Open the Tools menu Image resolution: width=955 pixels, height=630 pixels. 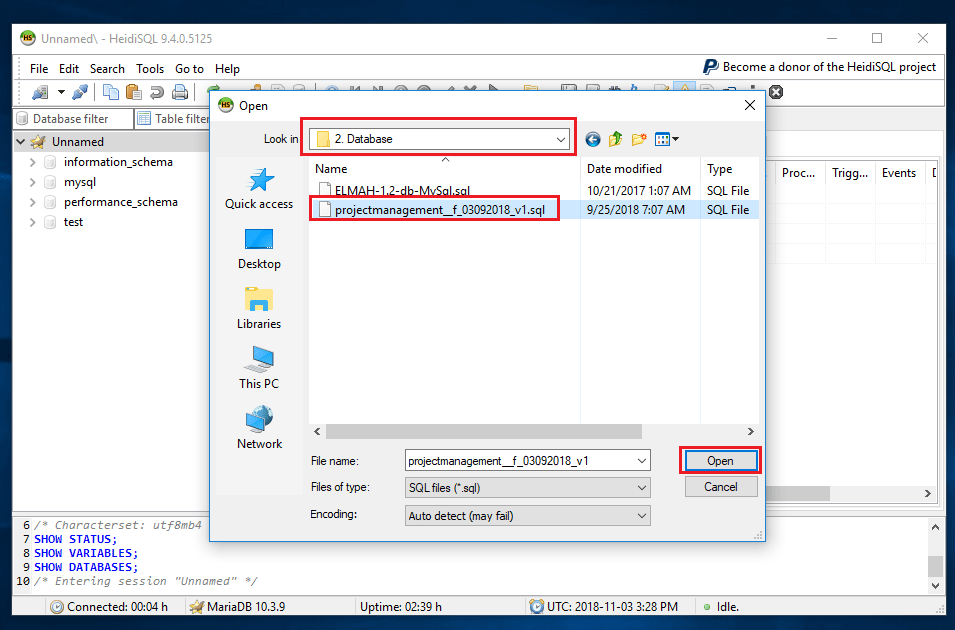(x=150, y=69)
